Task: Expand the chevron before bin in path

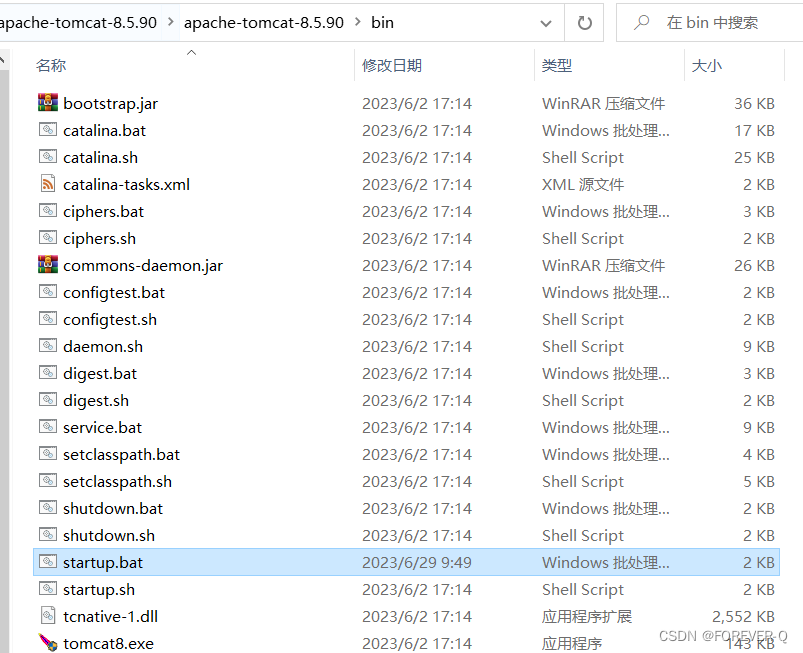Action: (357, 22)
